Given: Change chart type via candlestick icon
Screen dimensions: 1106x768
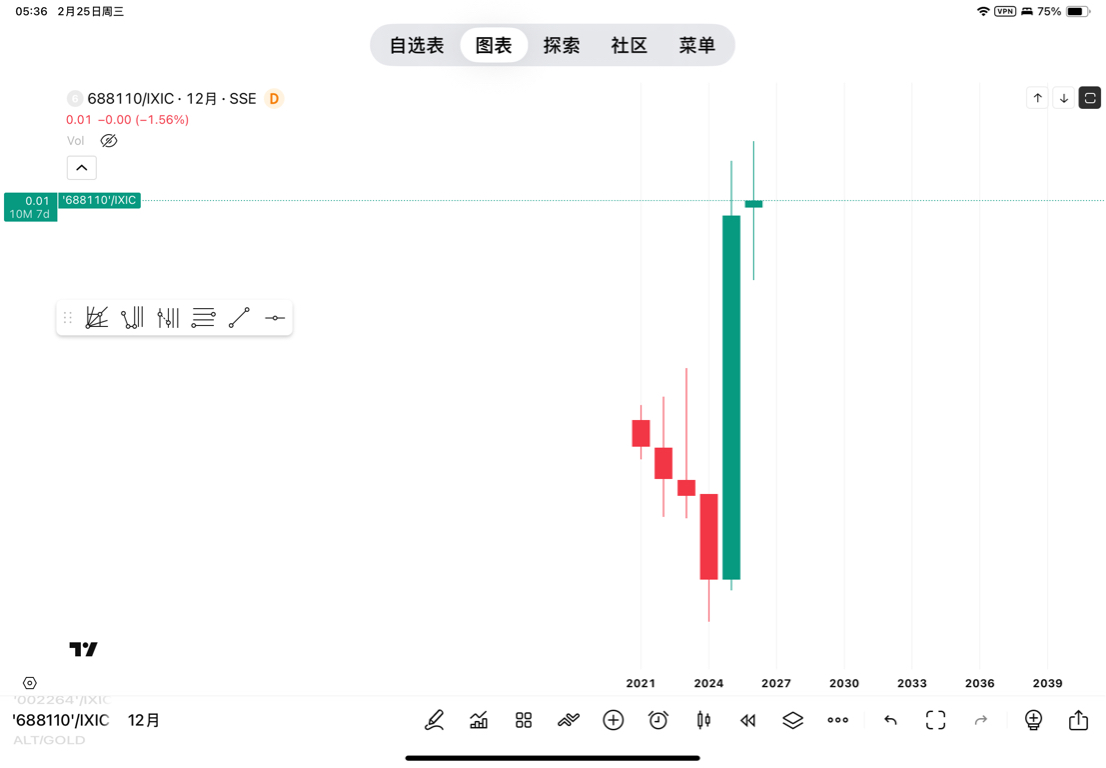Looking at the screenshot, I should coord(703,720).
